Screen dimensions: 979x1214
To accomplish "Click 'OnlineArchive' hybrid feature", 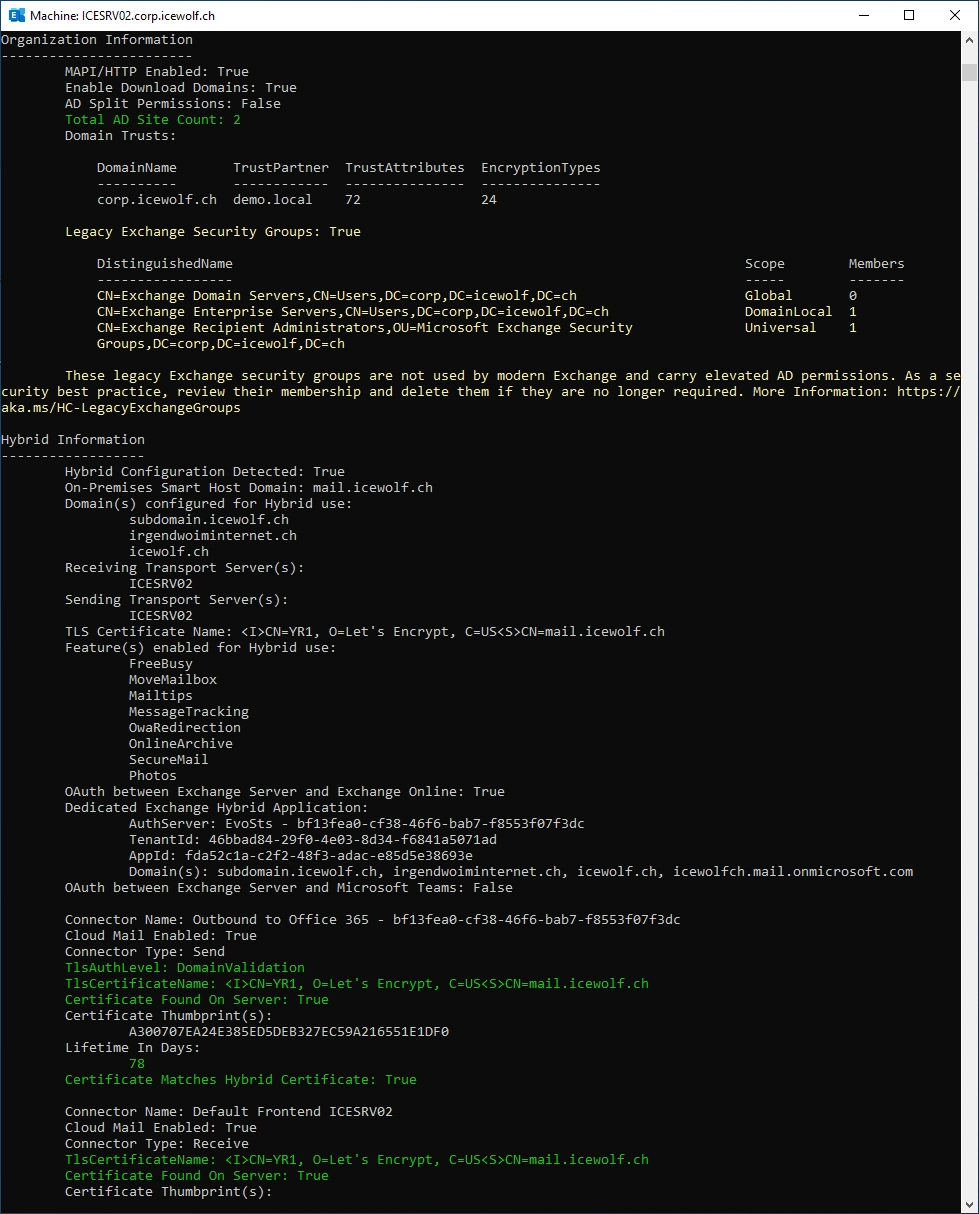I will 181,744.
